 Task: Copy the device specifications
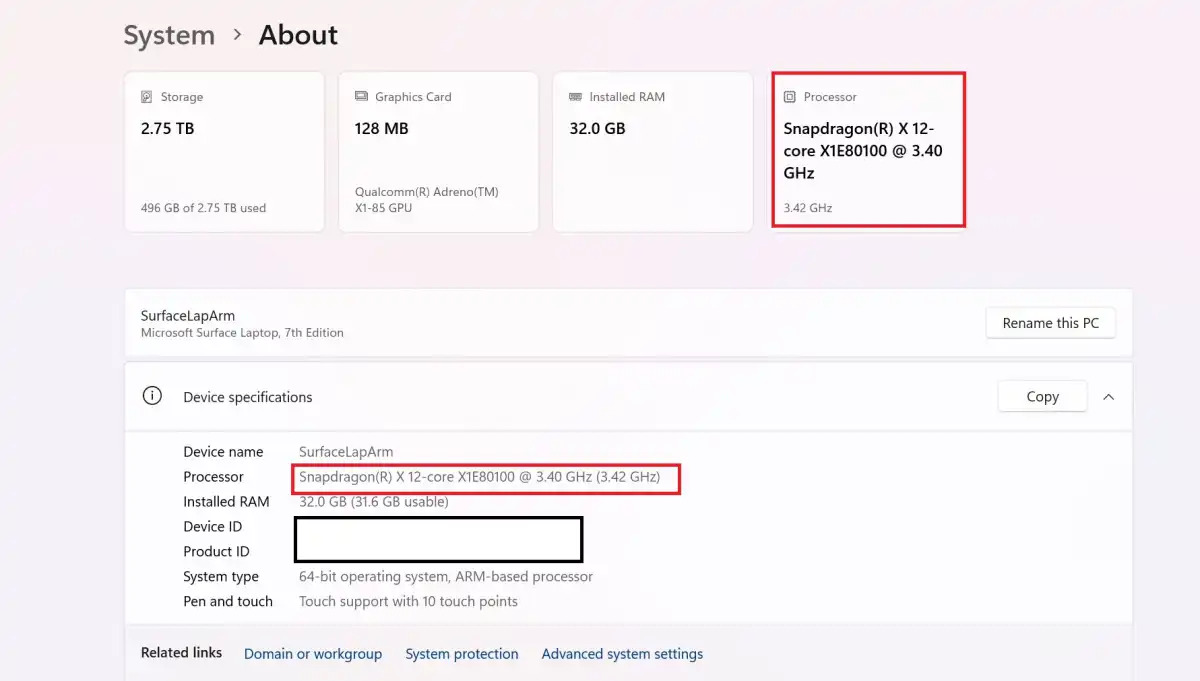click(1042, 396)
